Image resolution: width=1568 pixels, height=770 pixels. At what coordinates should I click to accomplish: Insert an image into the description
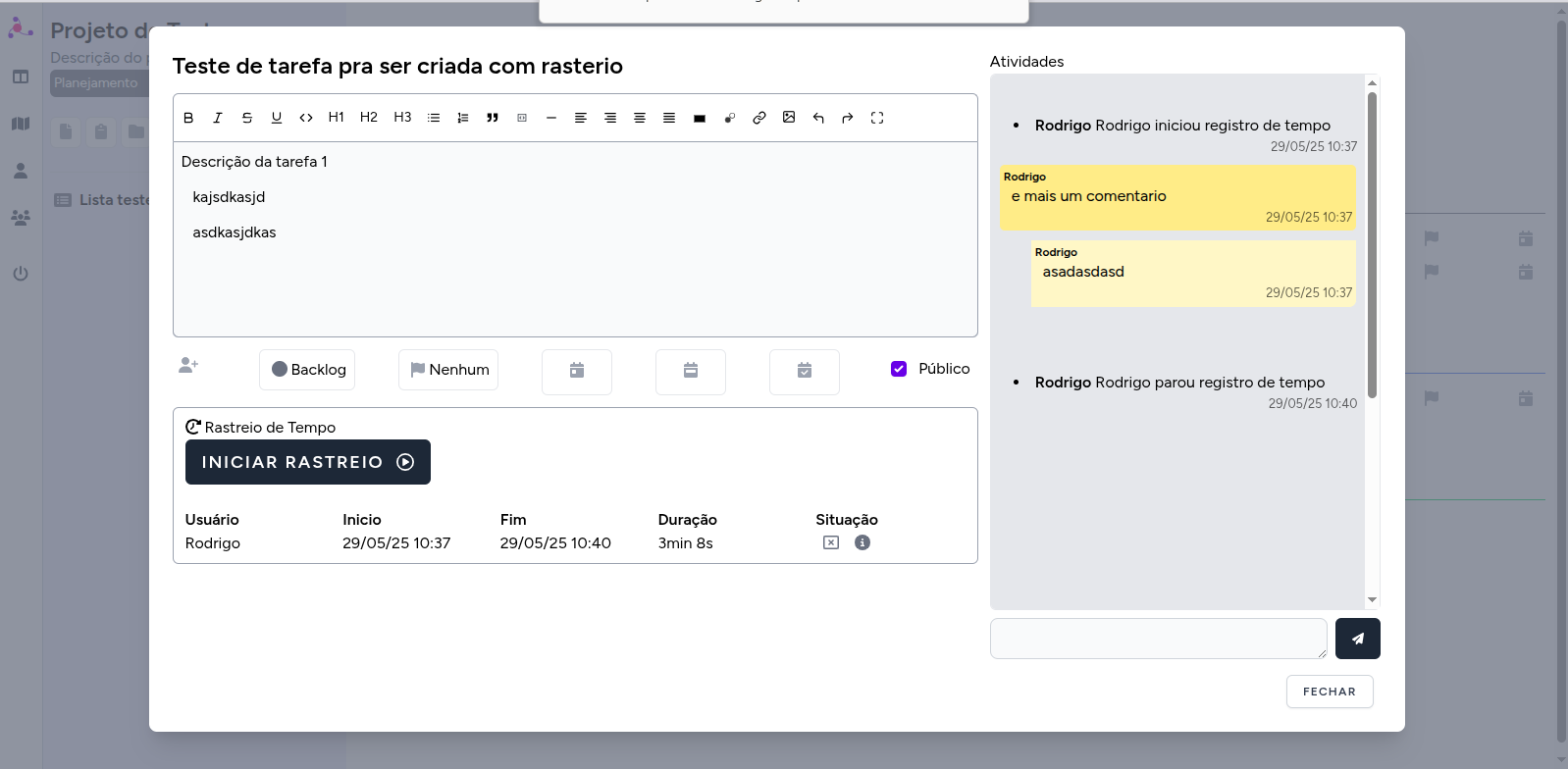click(789, 118)
